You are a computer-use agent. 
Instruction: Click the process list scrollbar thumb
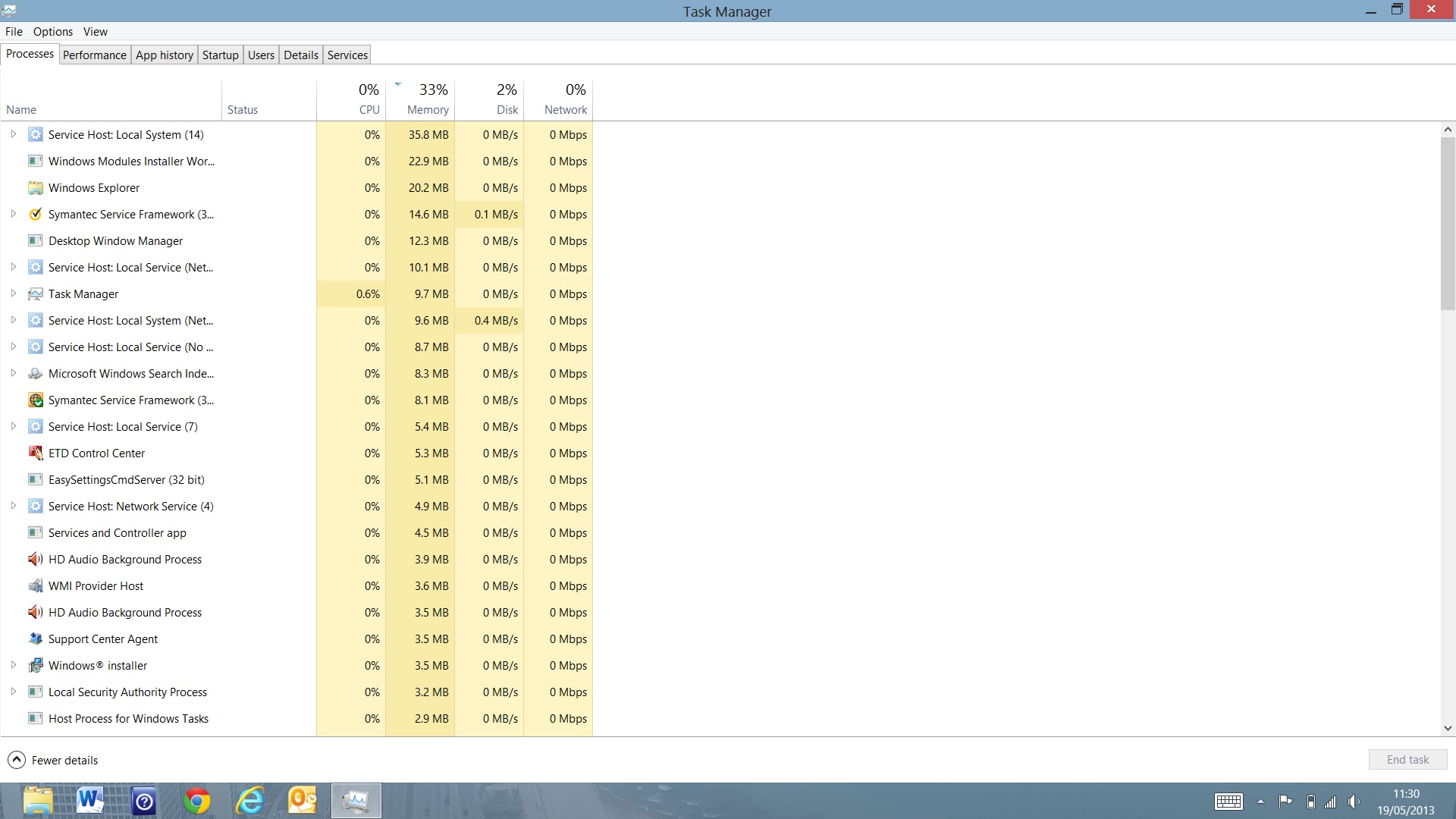pyautogui.click(x=1448, y=224)
